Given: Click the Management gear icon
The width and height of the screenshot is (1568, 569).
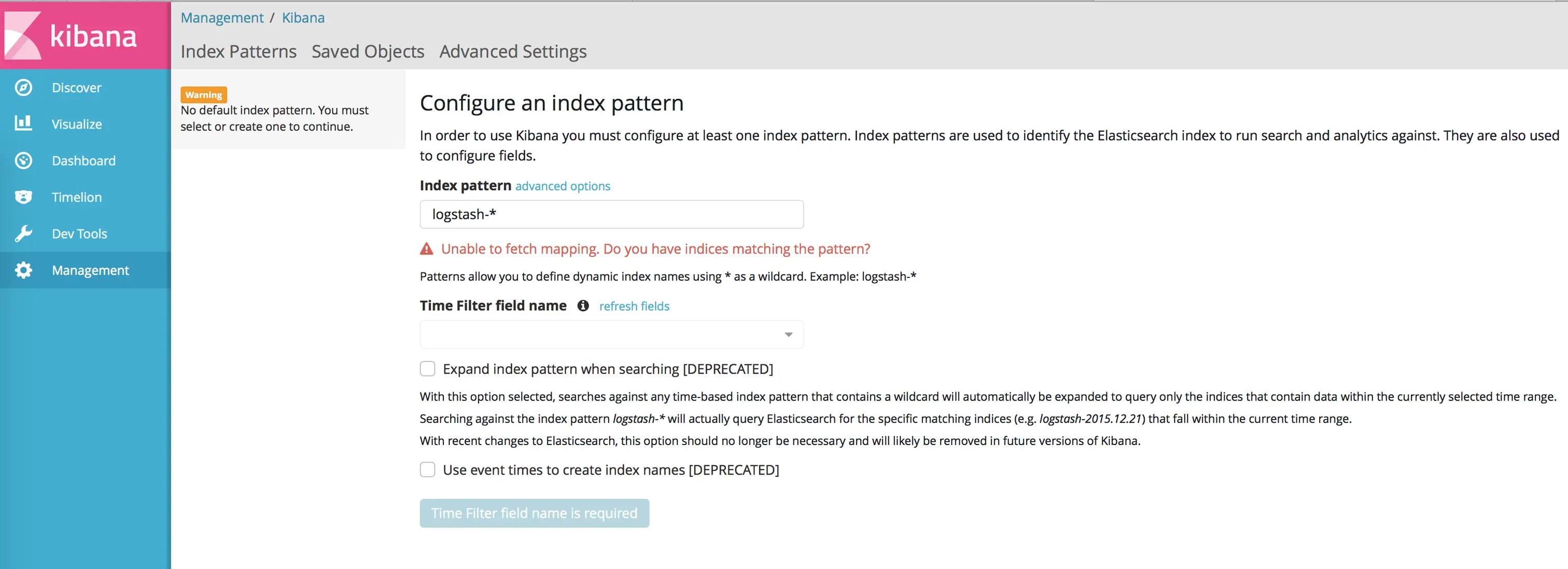Looking at the screenshot, I should pos(23,270).
